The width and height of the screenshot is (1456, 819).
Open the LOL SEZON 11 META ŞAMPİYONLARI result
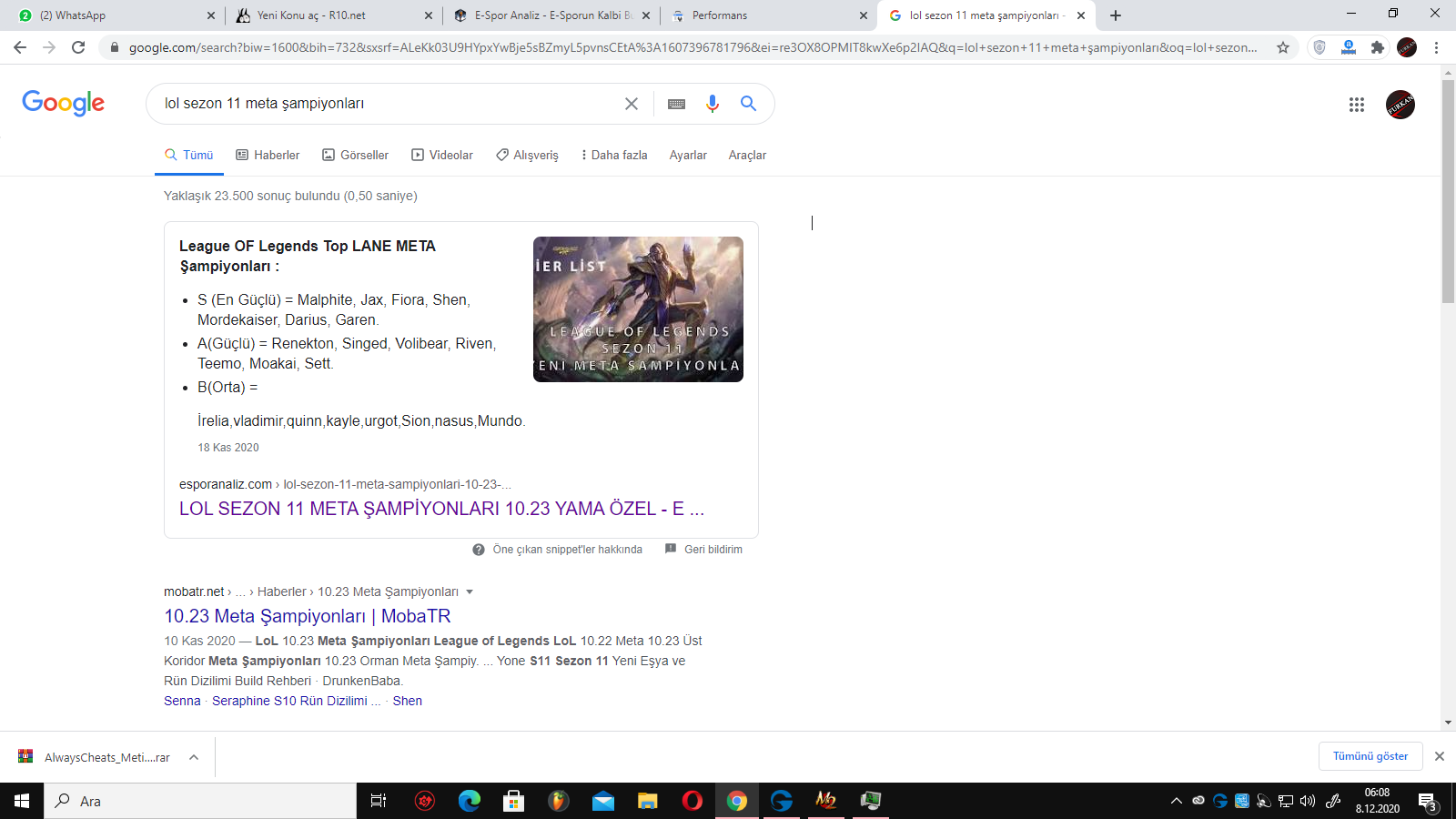441,509
